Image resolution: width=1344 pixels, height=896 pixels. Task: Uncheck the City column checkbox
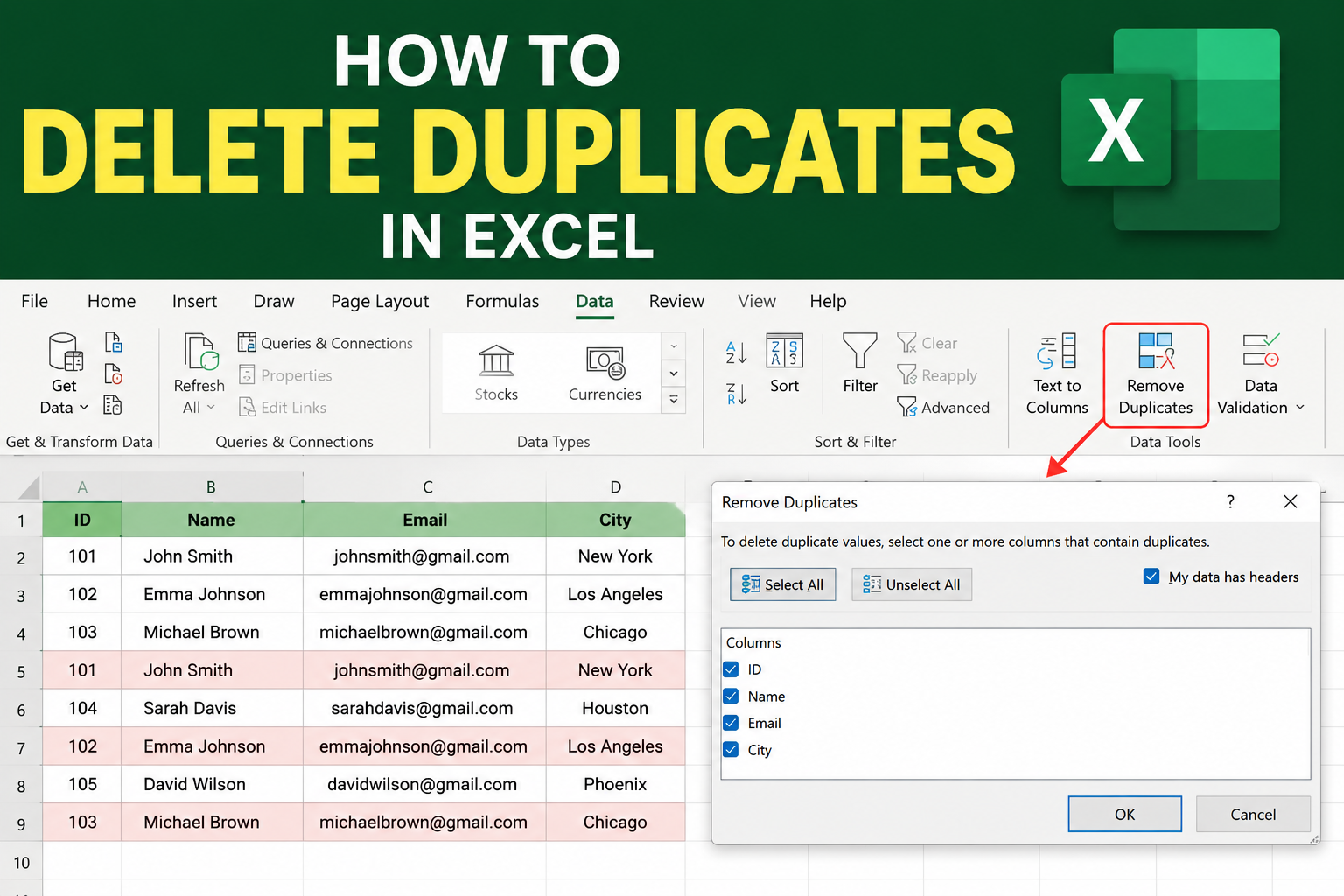pyautogui.click(x=731, y=750)
